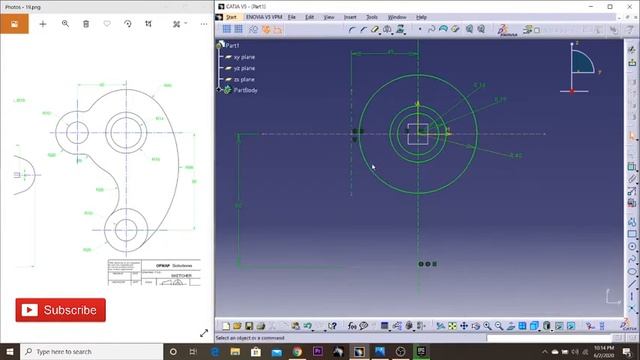The width and height of the screenshot is (640, 360).
Task: Select the Chamfer tool icon
Action: pyautogui.click(x=363, y=29)
